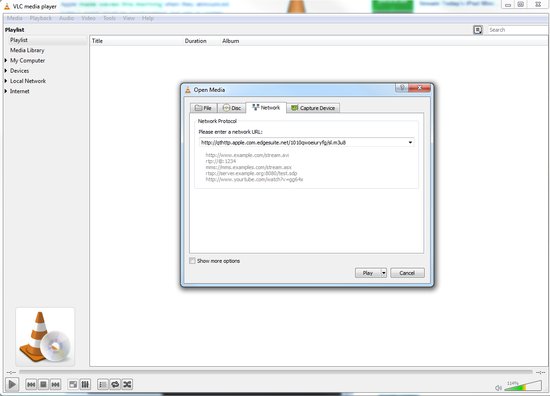Open the extended settings equalizer icon
The height and width of the screenshot is (396, 550).
tap(85, 384)
